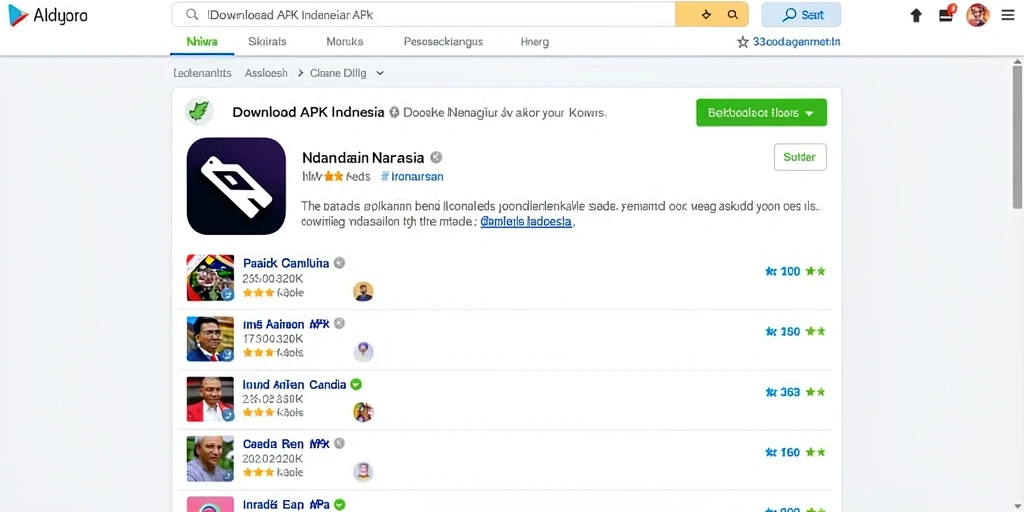Viewport: 1024px width, 512px height.
Task: Click the chevron between Assloesh and Clane Dliig
Action: click(x=300, y=73)
